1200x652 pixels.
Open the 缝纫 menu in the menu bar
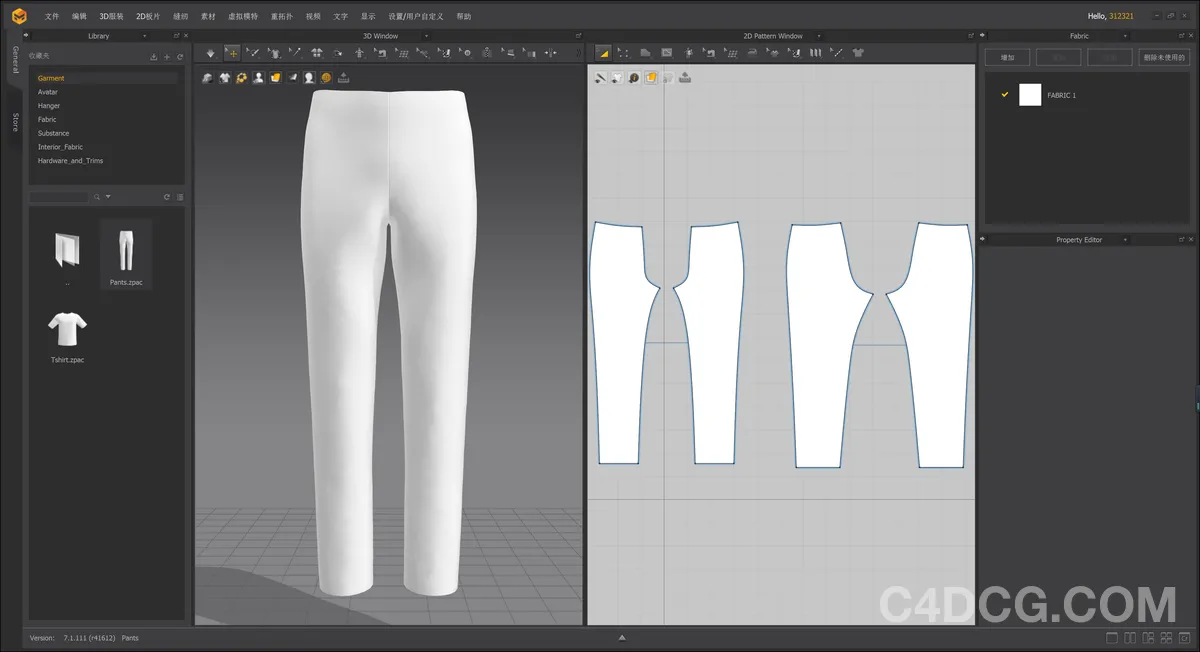pos(180,16)
